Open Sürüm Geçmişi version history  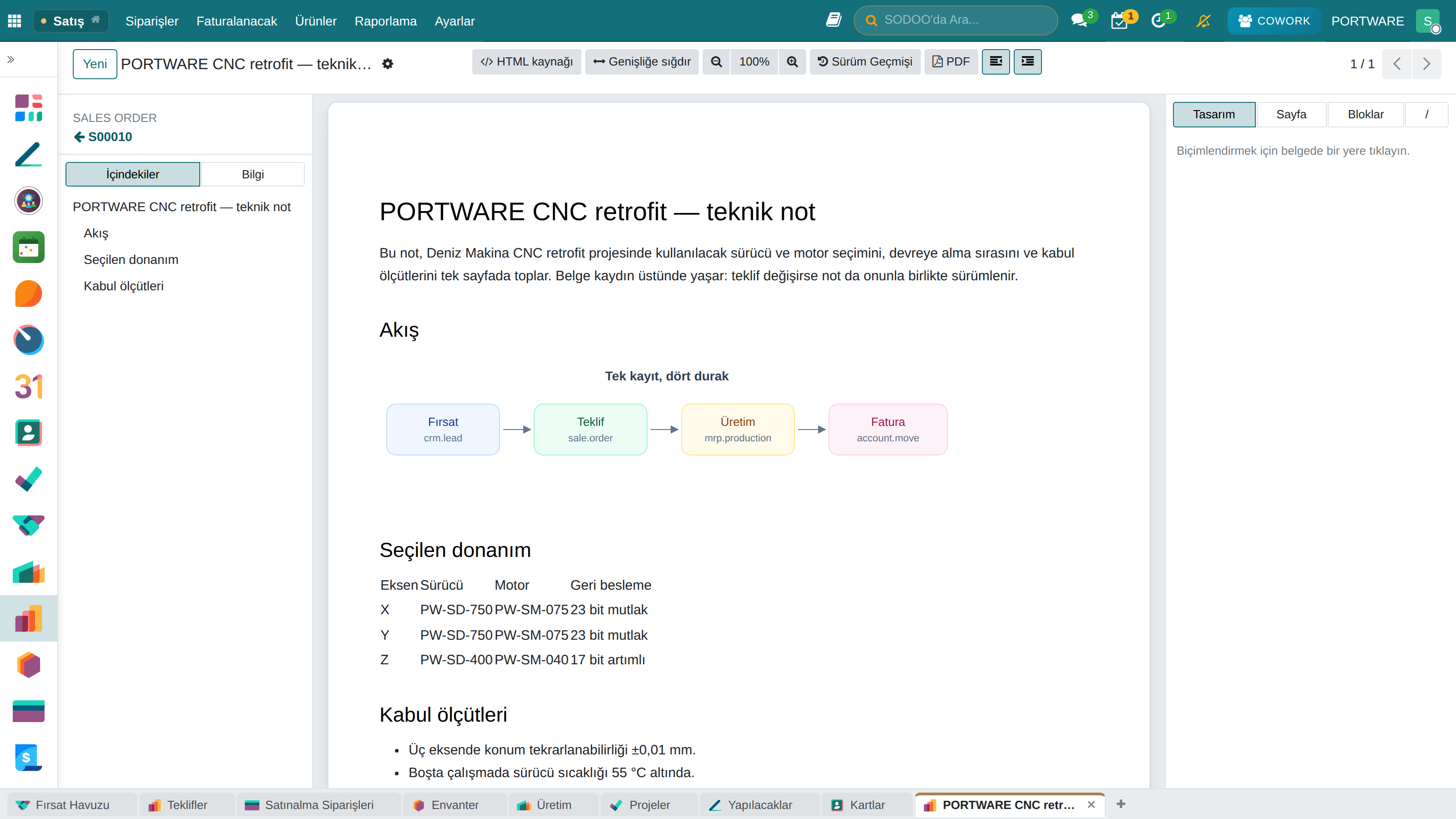point(865,61)
